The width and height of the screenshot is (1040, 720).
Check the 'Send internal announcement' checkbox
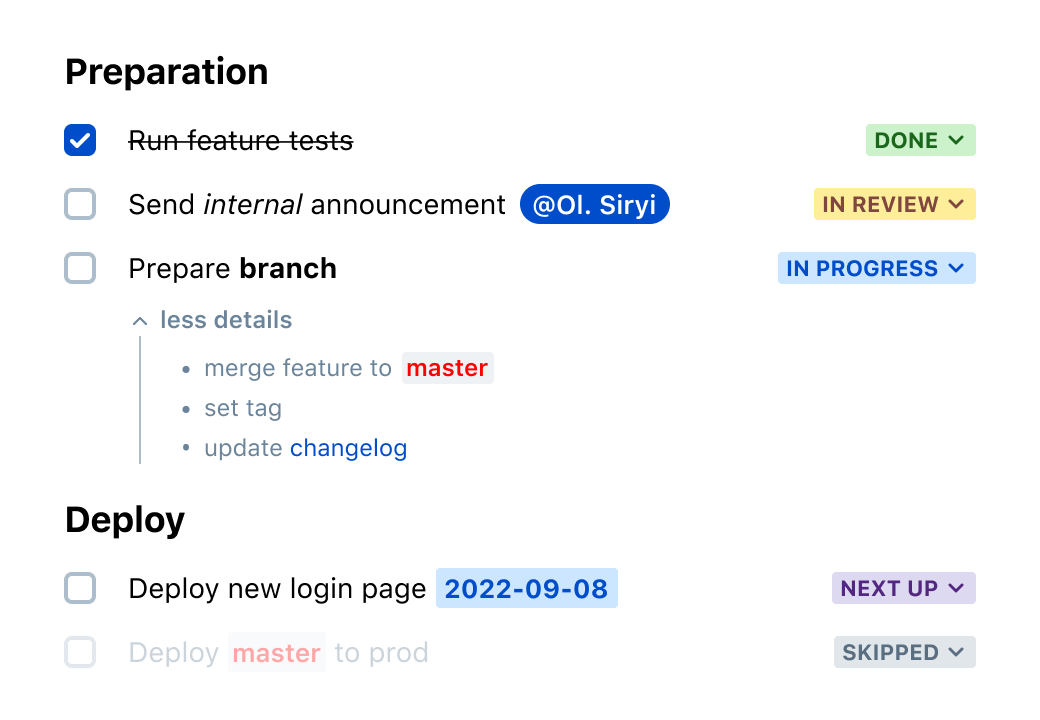pyautogui.click(x=79, y=204)
